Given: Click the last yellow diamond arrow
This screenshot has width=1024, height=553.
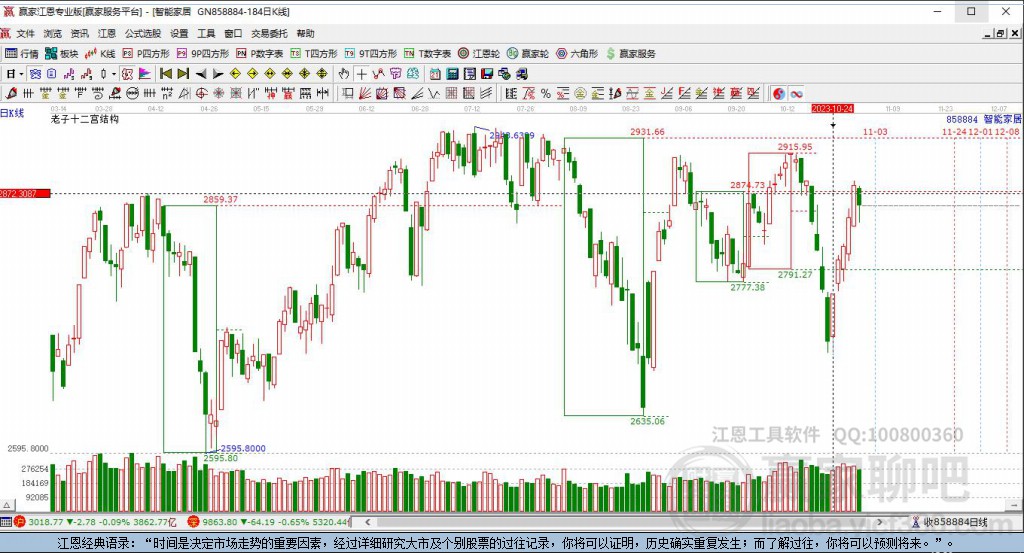Looking at the screenshot, I should coord(322,74).
